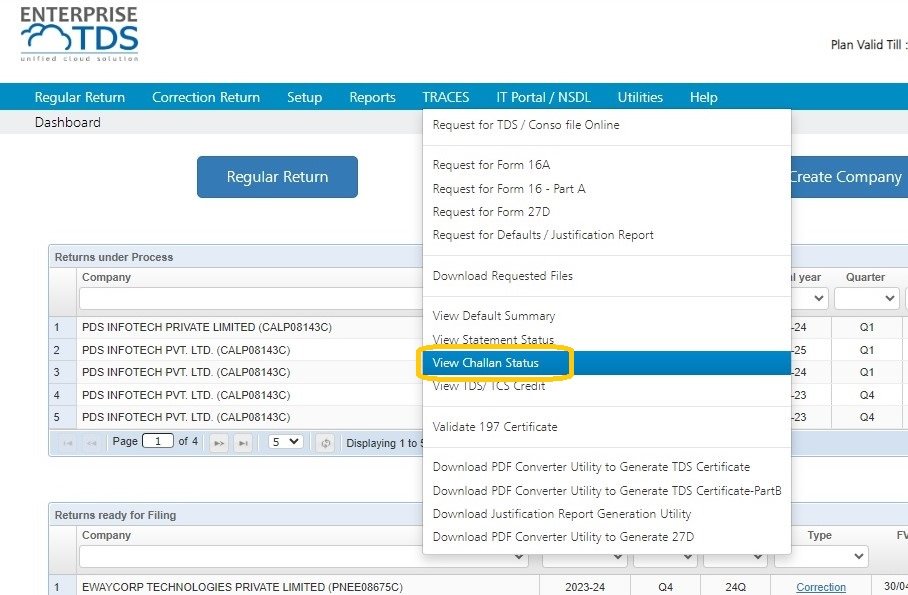
Task: Click Company column header in Returns ready for Filing
Action: pos(107,535)
